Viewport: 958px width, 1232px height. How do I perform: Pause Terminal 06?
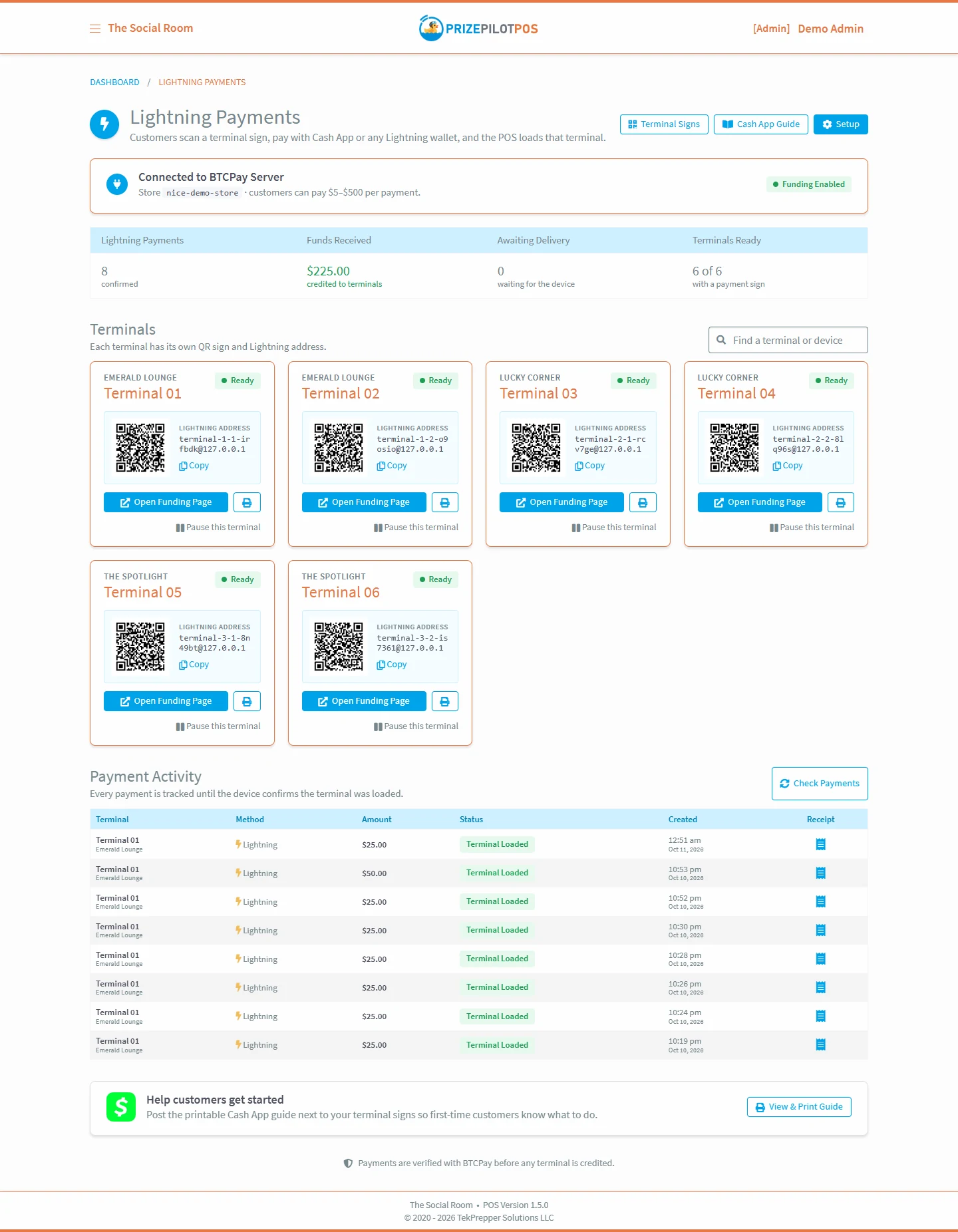(x=416, y=726)
